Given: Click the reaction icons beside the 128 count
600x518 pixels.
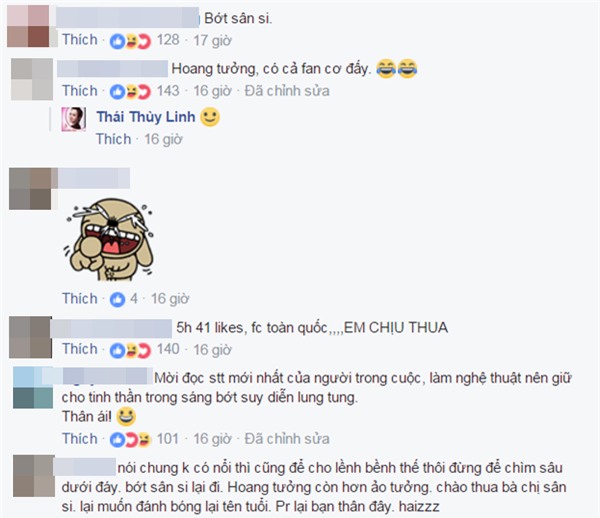Looking at the screenshot, I should [130, 41].
